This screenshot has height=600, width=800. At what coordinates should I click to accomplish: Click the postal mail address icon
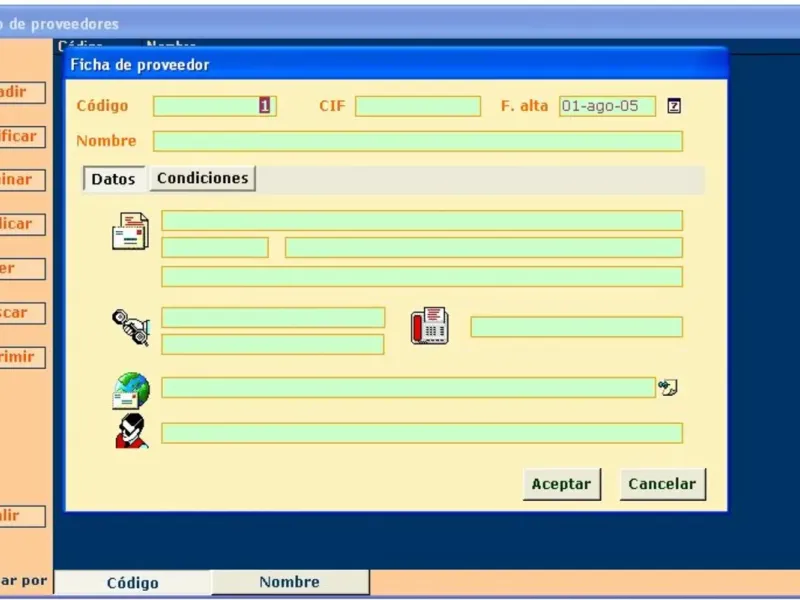pyautogui.click(x=131, y=231)
